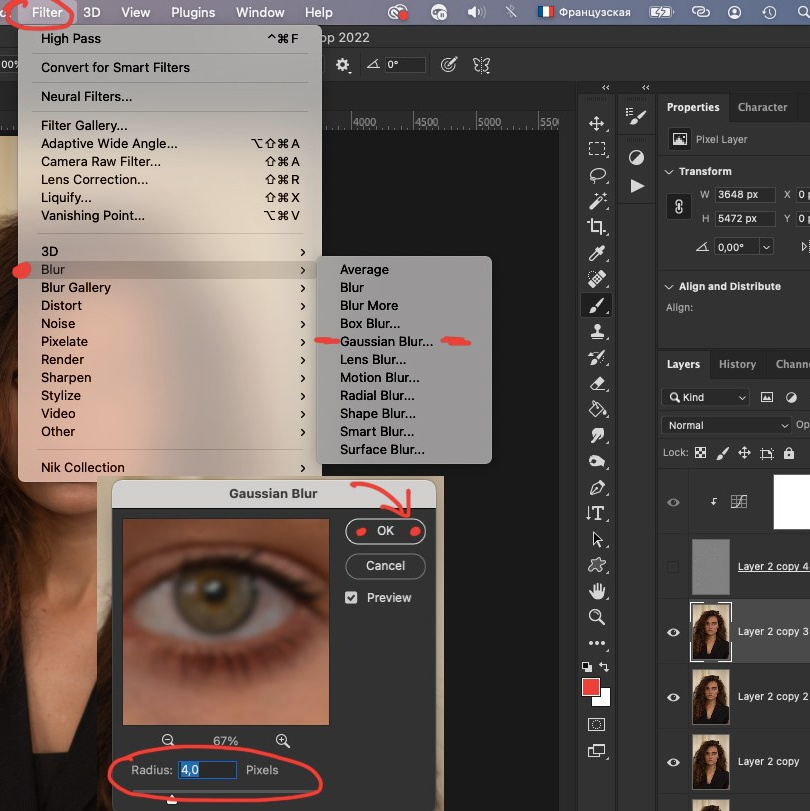Screen dimensions: 810x811
Task: Select the Horizontal Type tool
Action: point(595,513)
